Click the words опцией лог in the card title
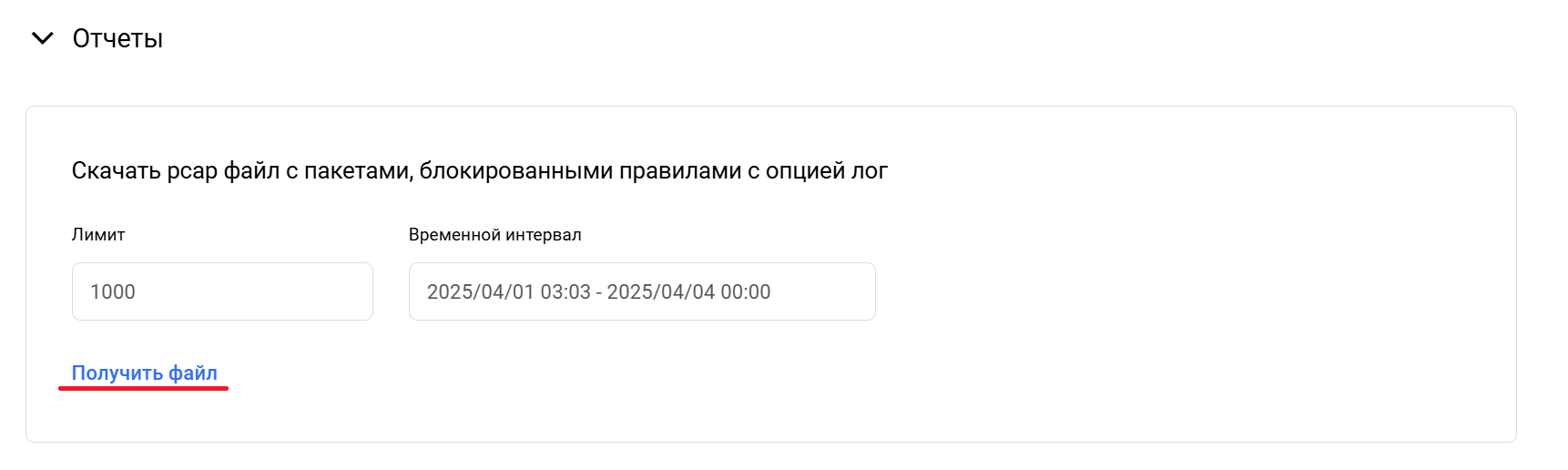 [827, 170]
